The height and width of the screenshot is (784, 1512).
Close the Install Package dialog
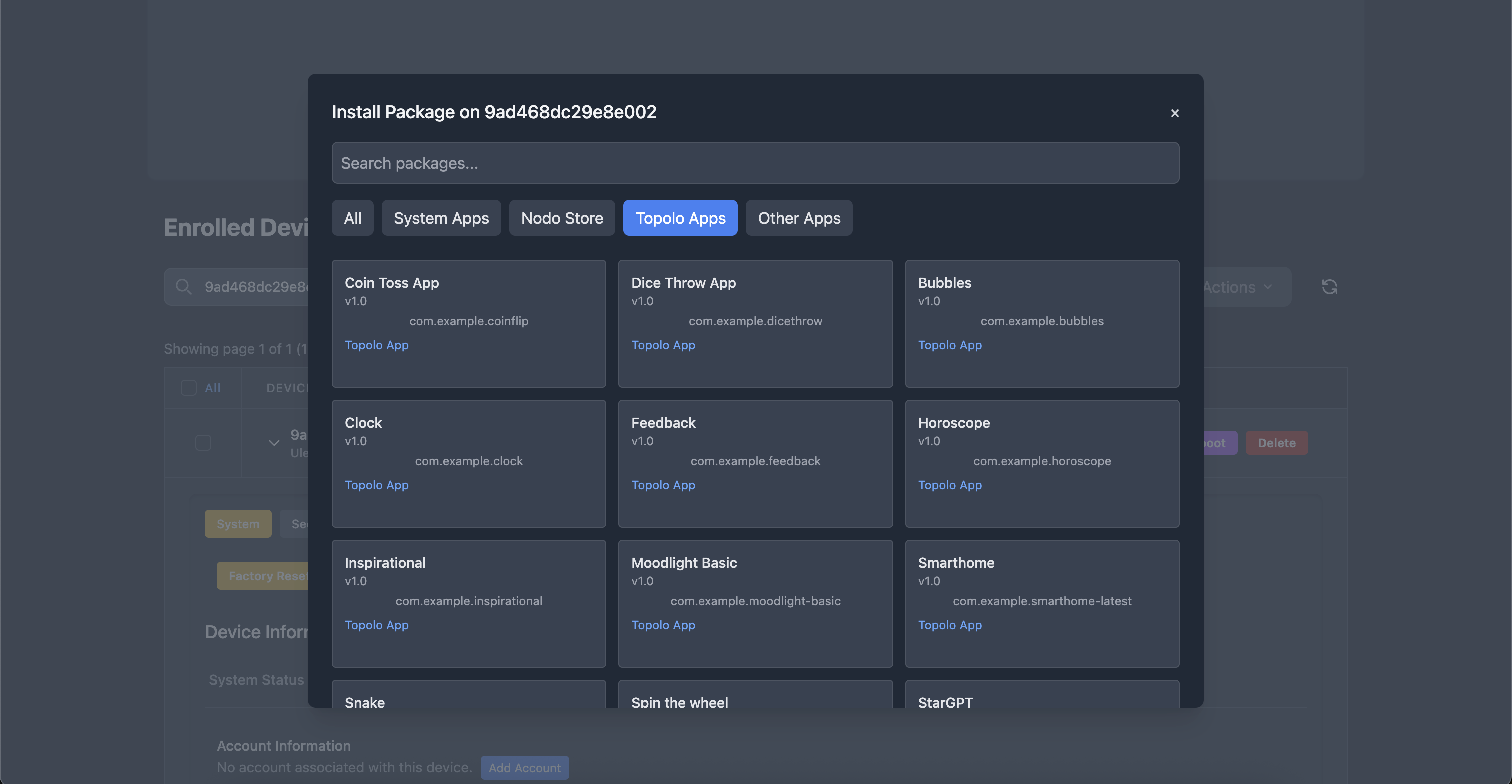(1174, 113)
